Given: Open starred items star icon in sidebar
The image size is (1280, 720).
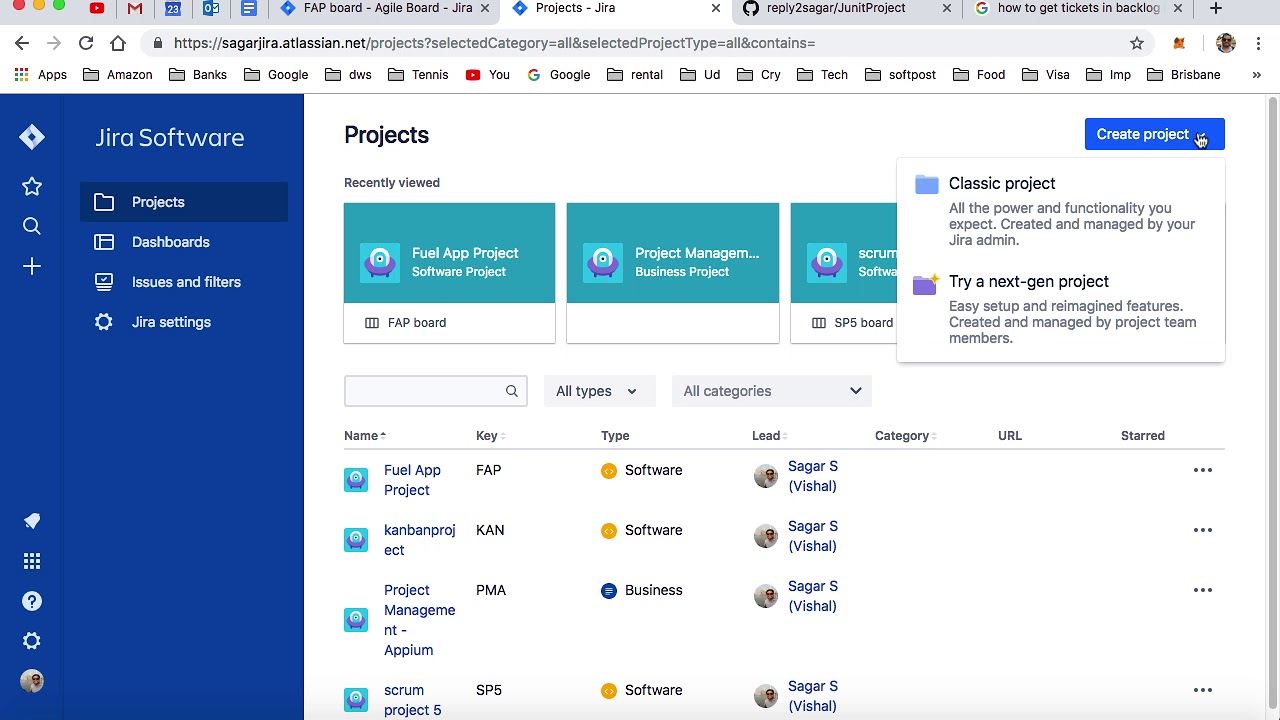Looking at the screenshot, I should tap(32, 186).
